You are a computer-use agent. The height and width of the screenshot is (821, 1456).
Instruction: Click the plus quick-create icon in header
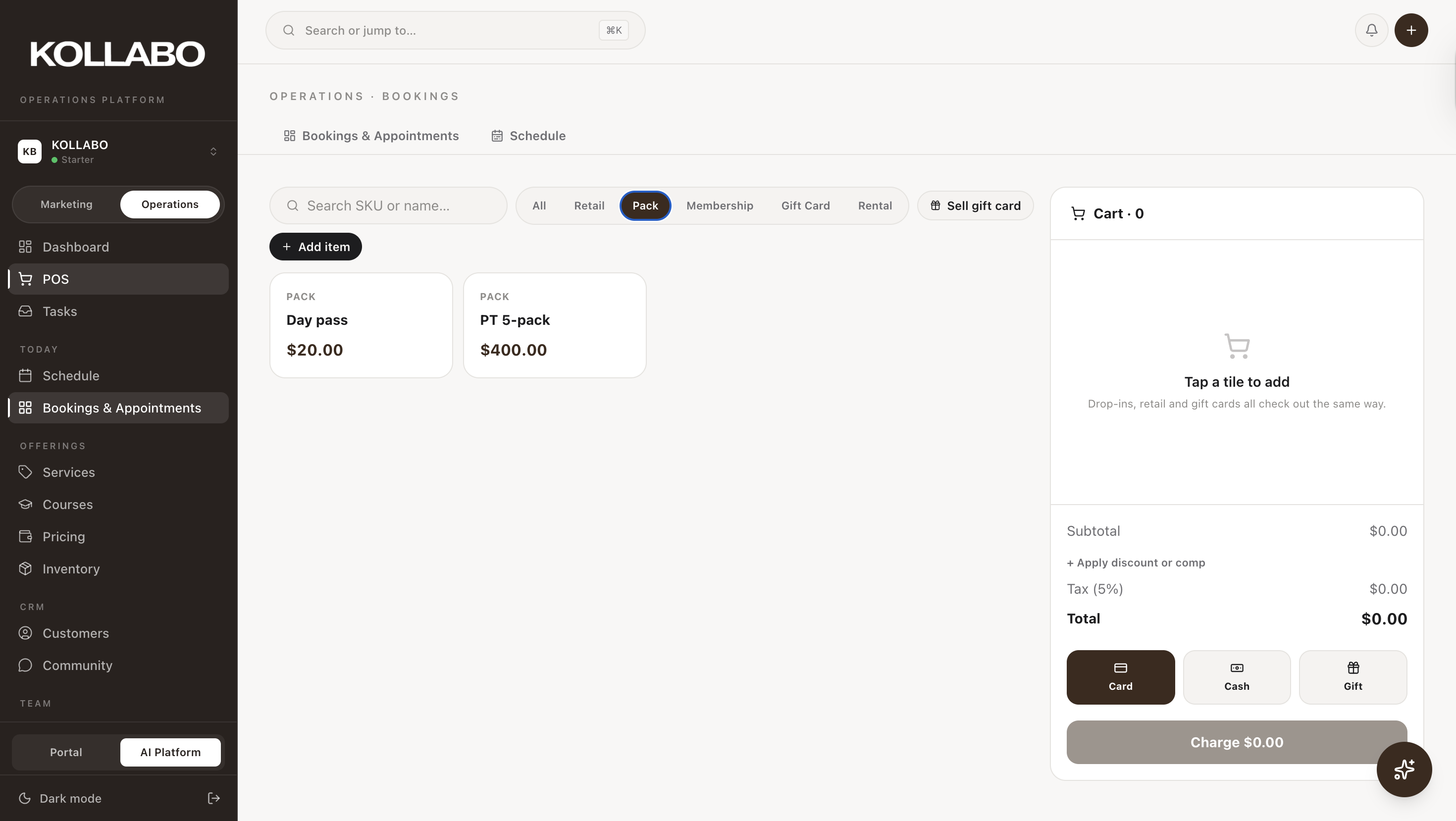click(1411, 30)
